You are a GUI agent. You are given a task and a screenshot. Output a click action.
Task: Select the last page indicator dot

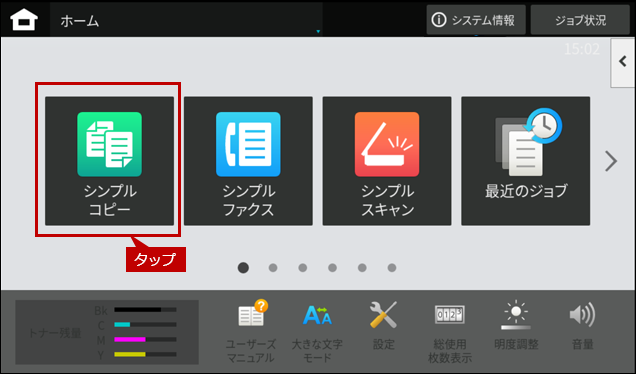[392, 268]
